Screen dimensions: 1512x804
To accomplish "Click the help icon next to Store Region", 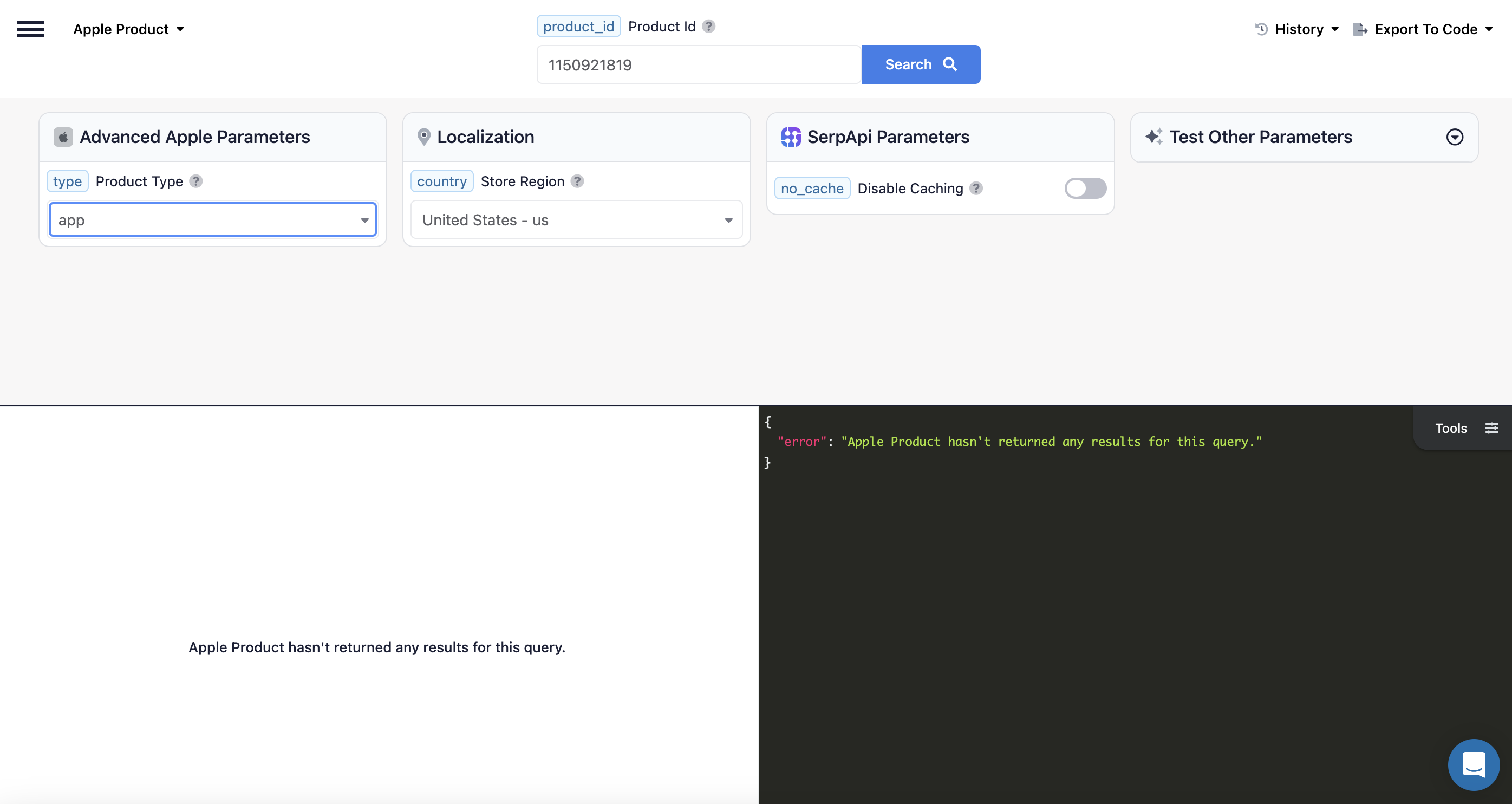I will click(x=577, y=181).
